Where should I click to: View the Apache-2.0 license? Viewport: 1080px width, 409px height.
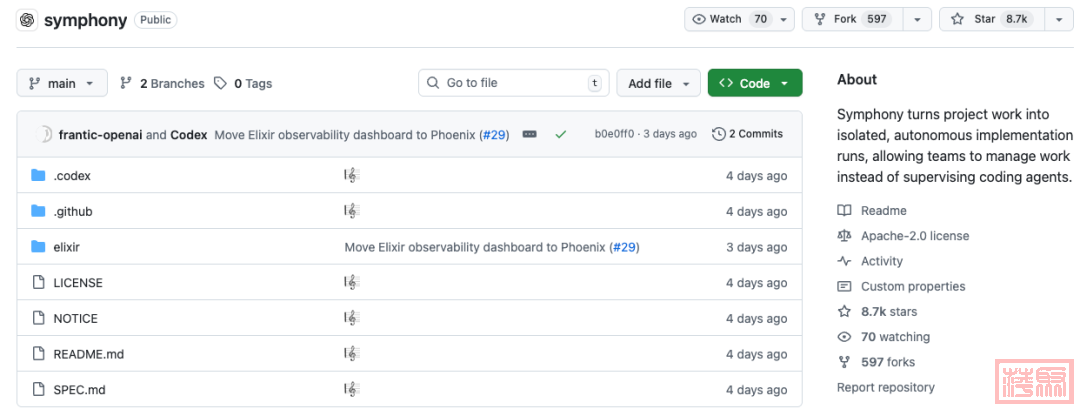click(914, 236)
